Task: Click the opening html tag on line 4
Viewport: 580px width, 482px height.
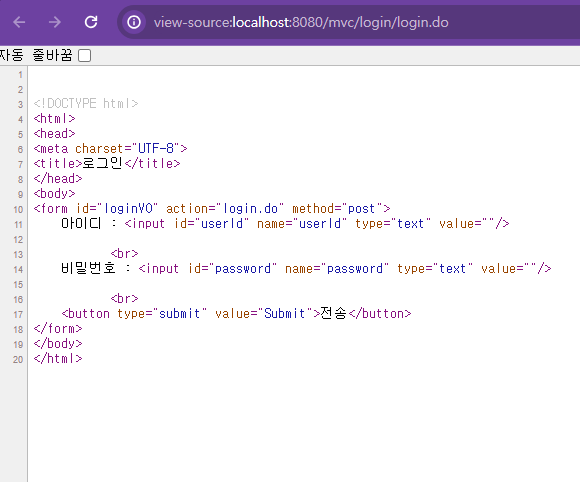Action: pos(54,119)
